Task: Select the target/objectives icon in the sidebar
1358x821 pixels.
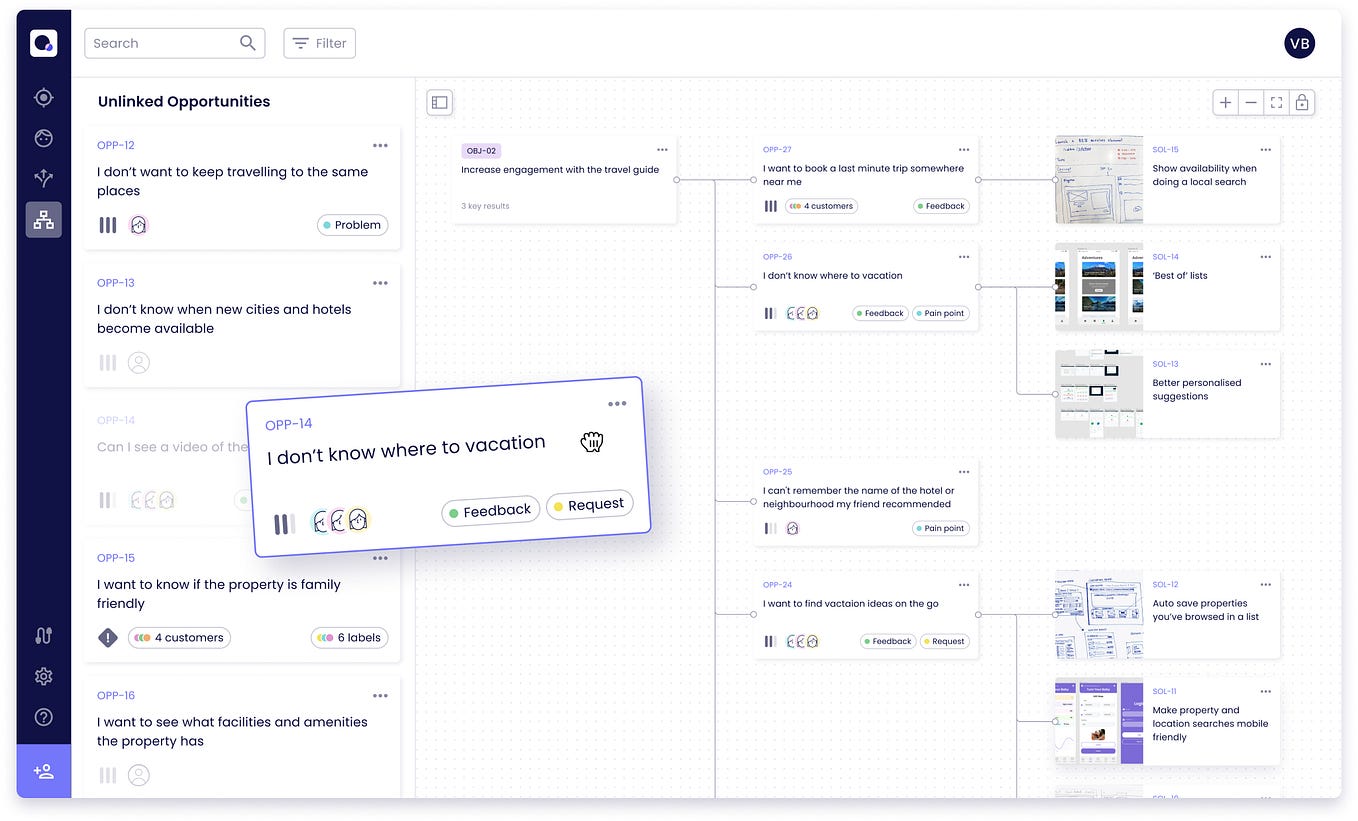Action: [43, 97]
